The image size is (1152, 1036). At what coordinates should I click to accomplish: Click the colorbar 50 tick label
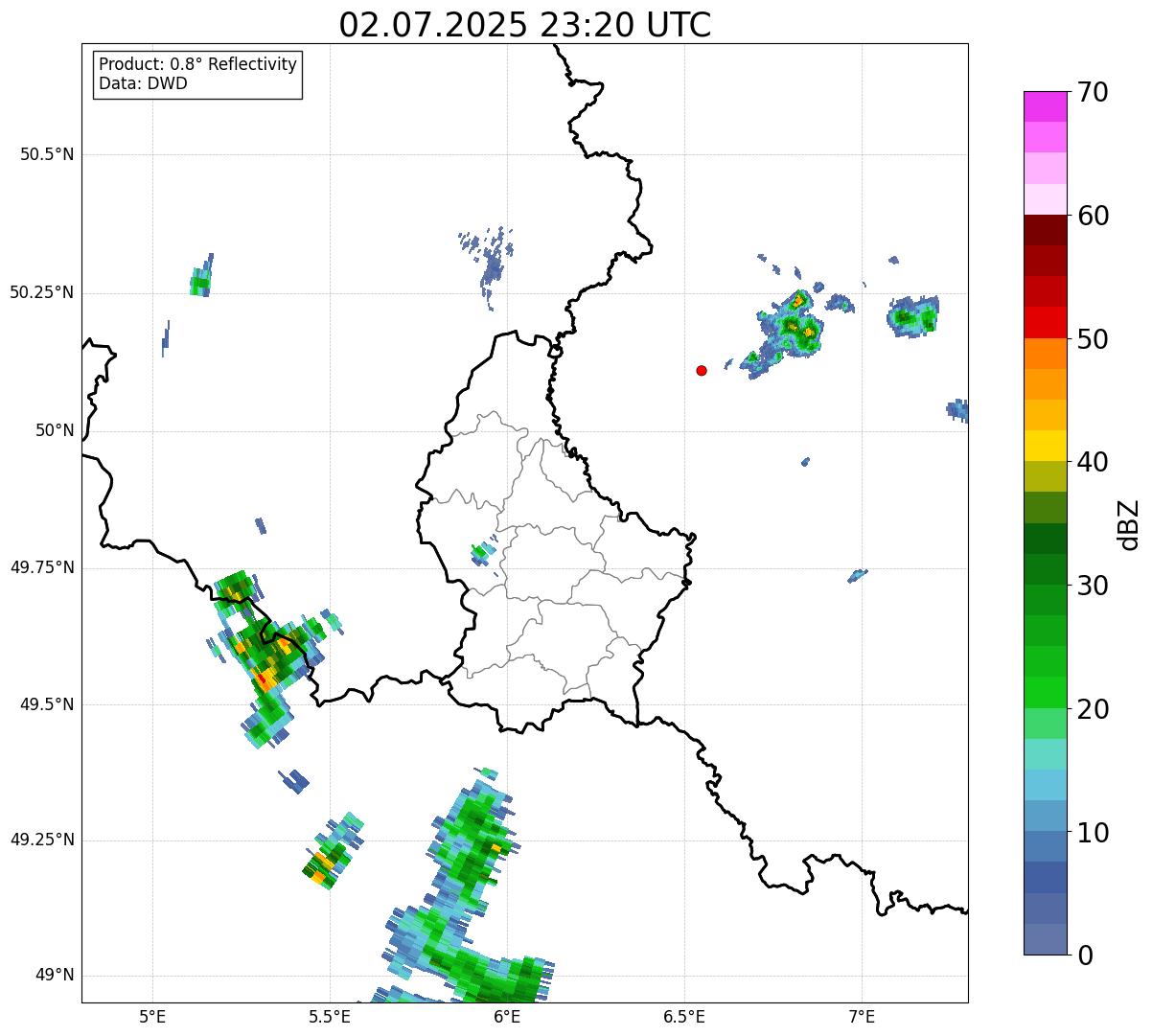[1093, 339]
